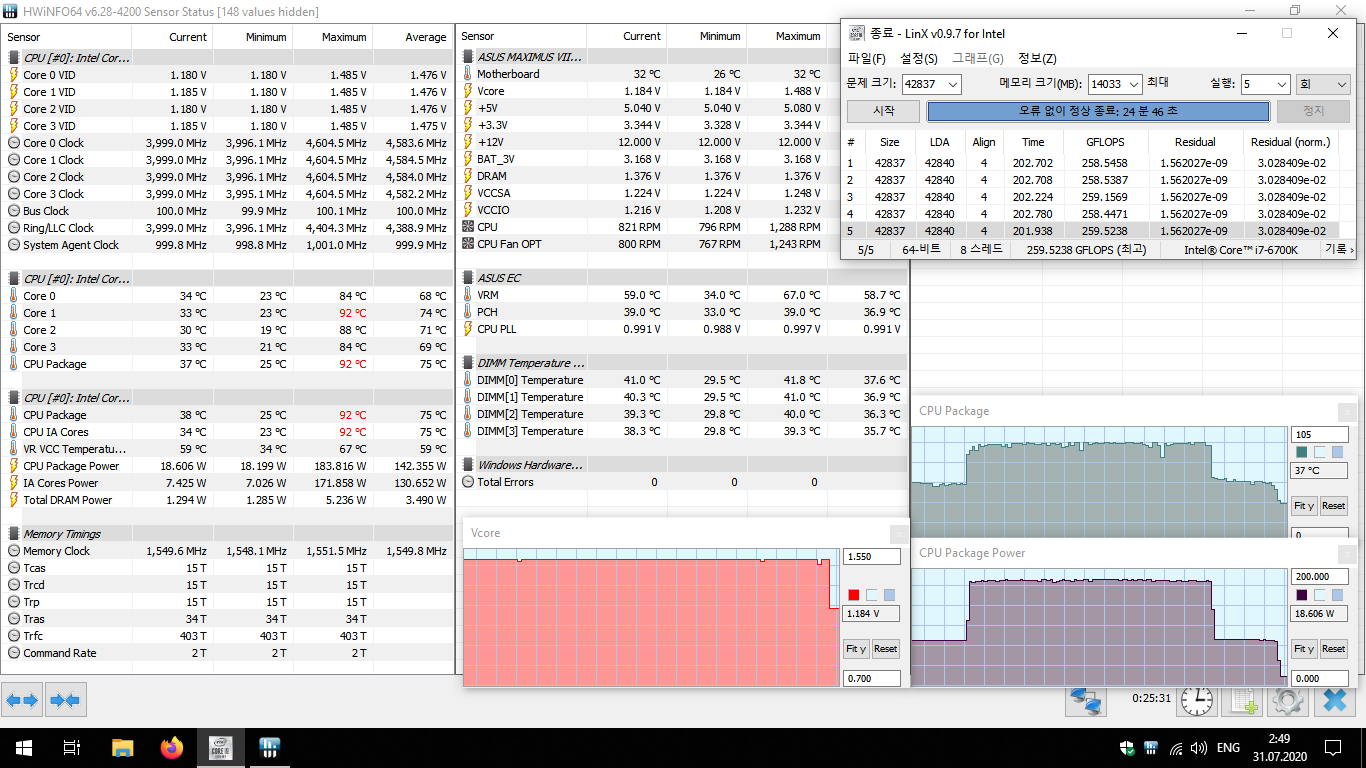The width and height of the screenshot is (1366, 768).
Task: Open HWiNFO remote network monitoring icon
Action: pyautogui.click(x=1086, y=700)
